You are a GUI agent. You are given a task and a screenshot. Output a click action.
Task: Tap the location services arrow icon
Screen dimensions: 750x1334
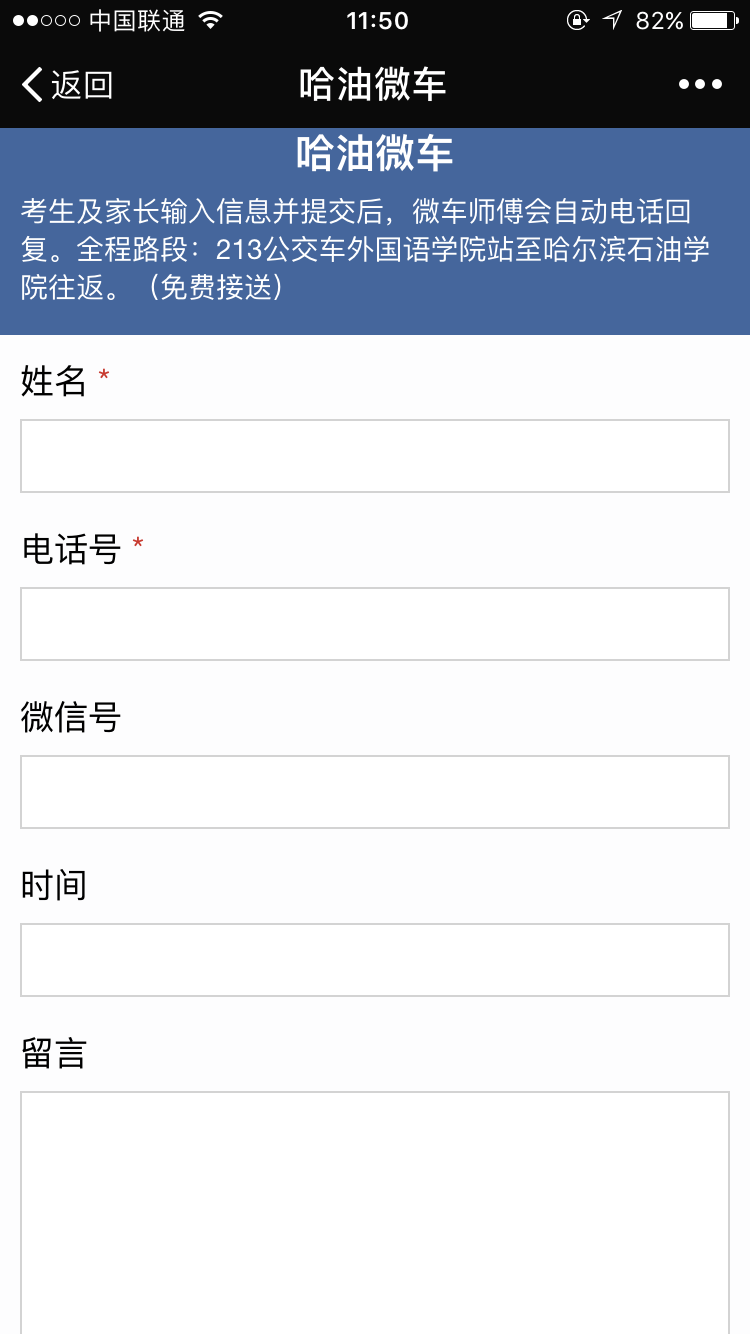tap(612, 20)
